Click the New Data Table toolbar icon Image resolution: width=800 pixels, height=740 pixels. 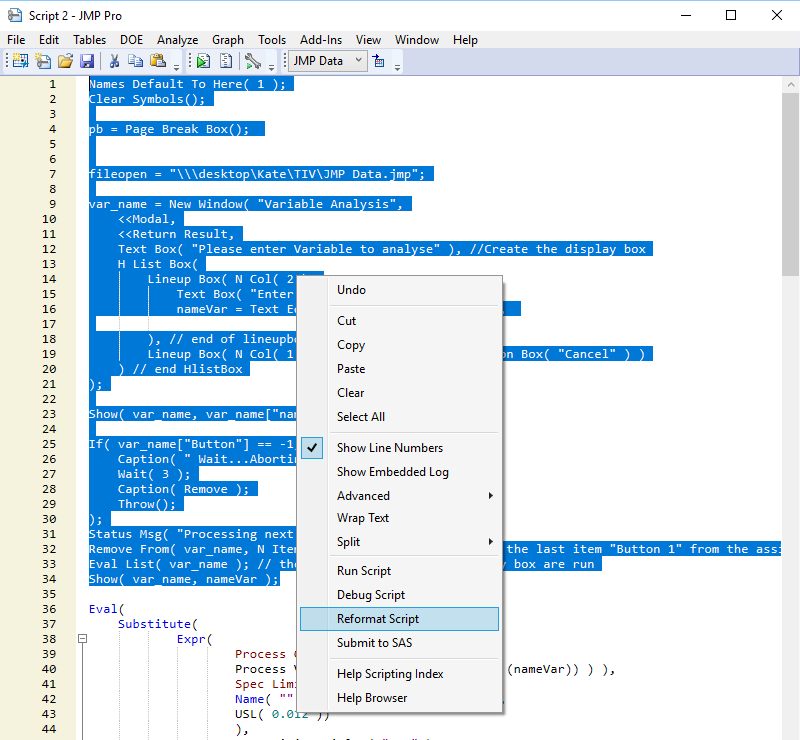20,61
